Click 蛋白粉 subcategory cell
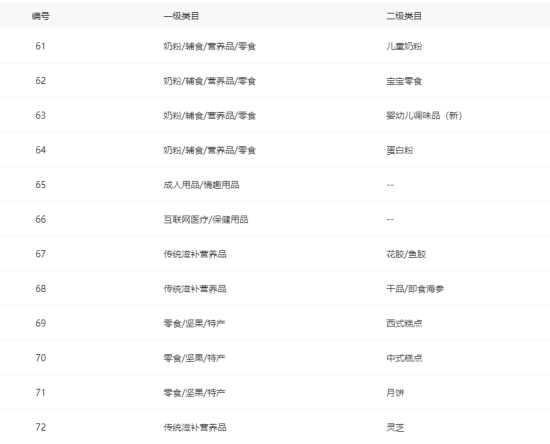This screenshot has height=444, width=550. 400,150
